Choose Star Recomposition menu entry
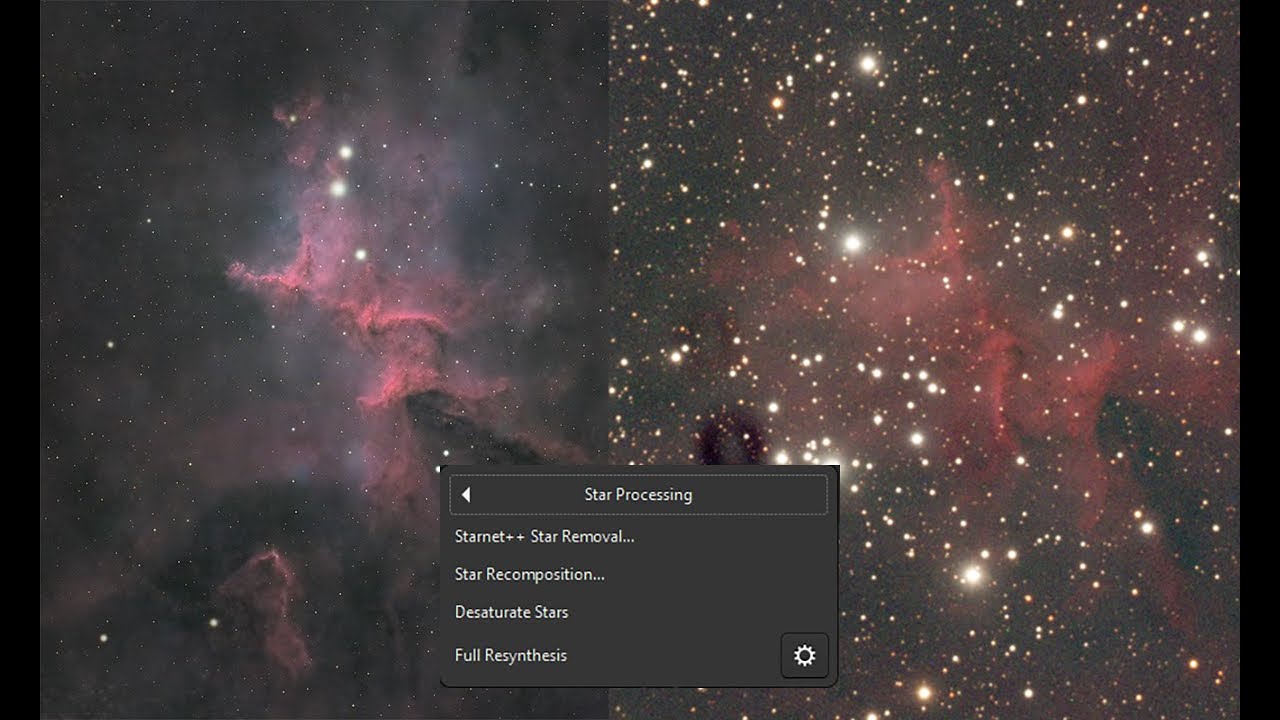The height and width of the screenshot is (720, 1280). [x=529, y=574]
